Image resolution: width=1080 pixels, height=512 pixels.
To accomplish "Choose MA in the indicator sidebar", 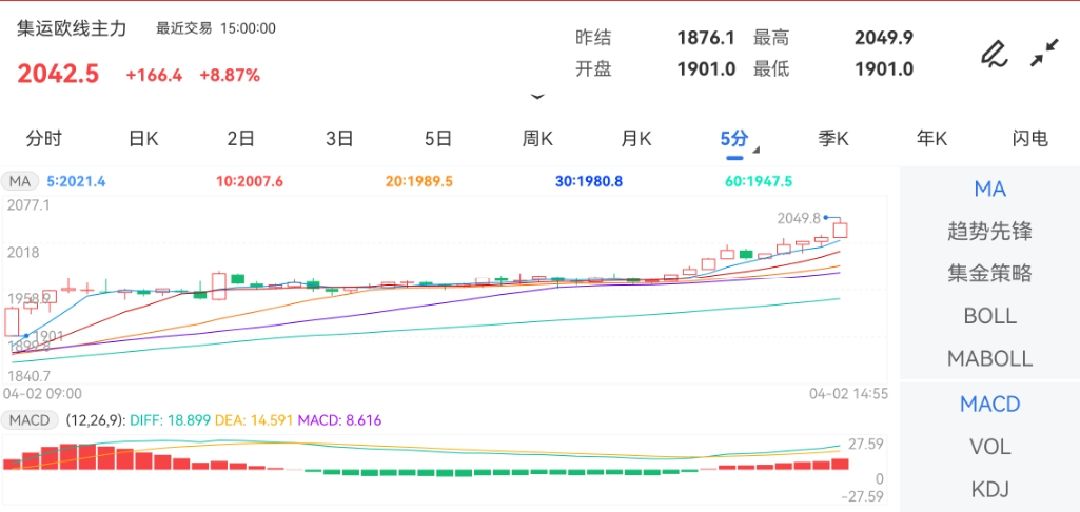I will click(990, 188).
